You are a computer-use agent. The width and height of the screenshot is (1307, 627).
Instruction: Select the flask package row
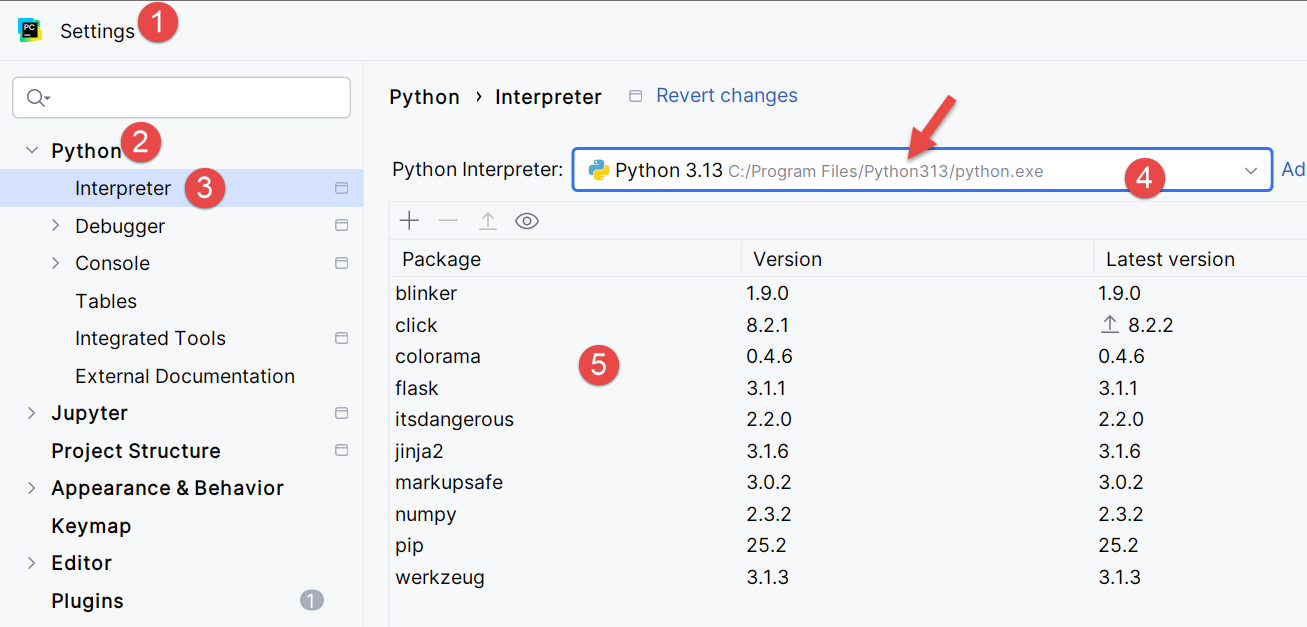click(417, 388)
